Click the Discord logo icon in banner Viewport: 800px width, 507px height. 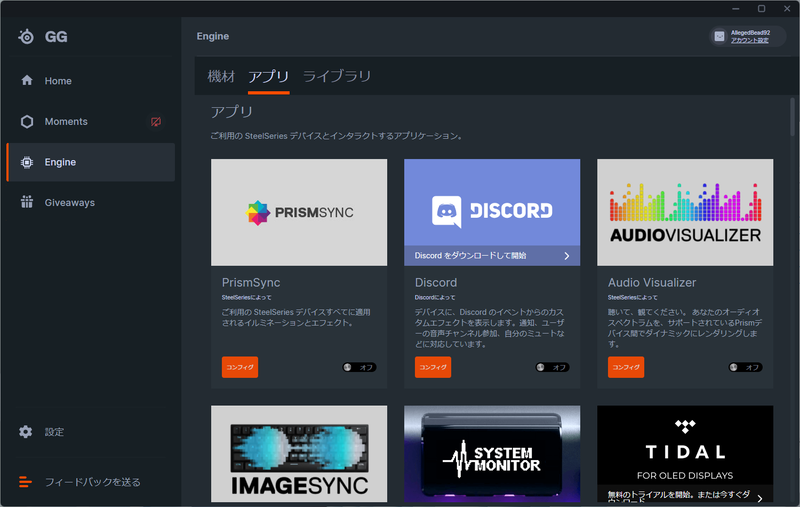pos(446,211)
